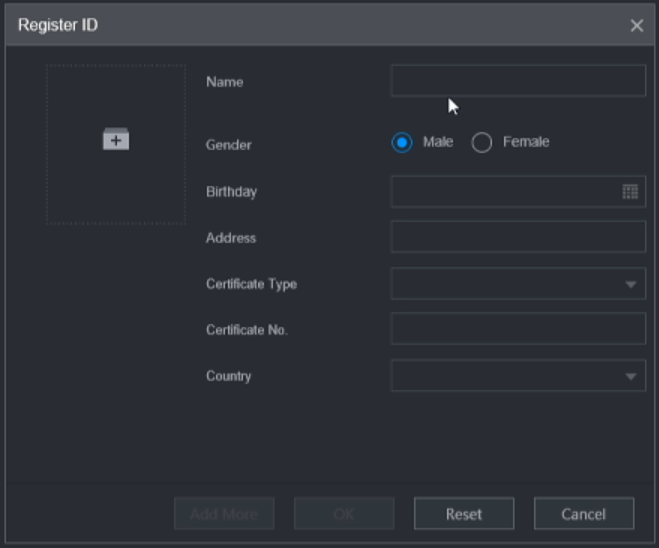Click the Birthday date field
Viewport: 659px width, 548px height.
[x=505, y=191]
